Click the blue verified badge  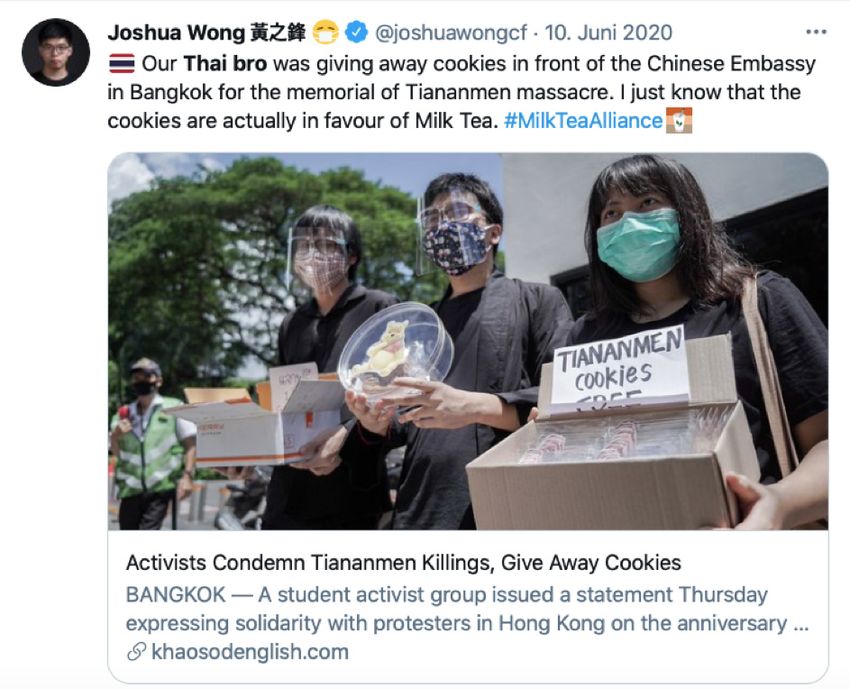[356, 32]
